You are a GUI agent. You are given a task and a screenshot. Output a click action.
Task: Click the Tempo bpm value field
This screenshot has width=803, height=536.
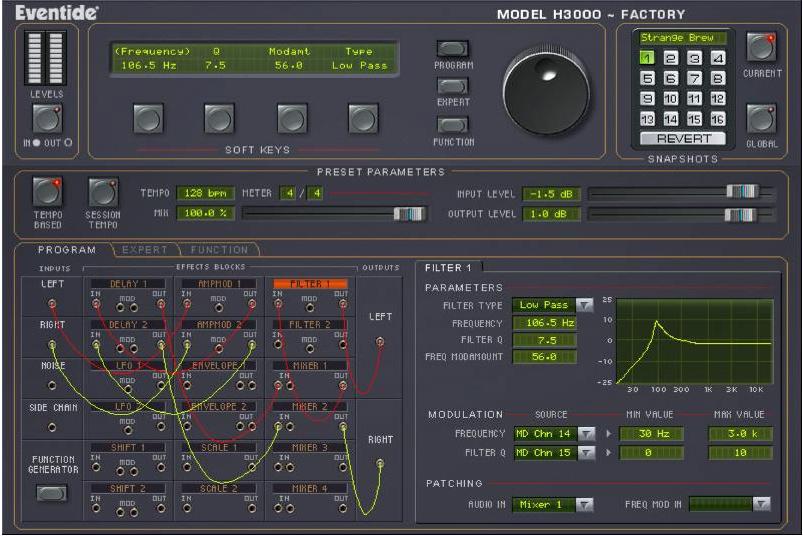[x=204, y=192]
